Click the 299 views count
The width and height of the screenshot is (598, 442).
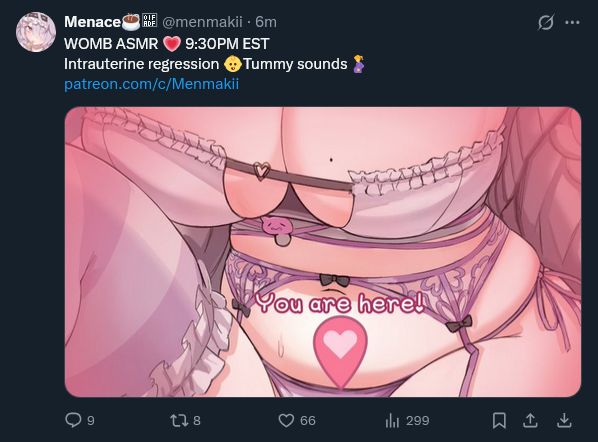[x=418, y=421]
